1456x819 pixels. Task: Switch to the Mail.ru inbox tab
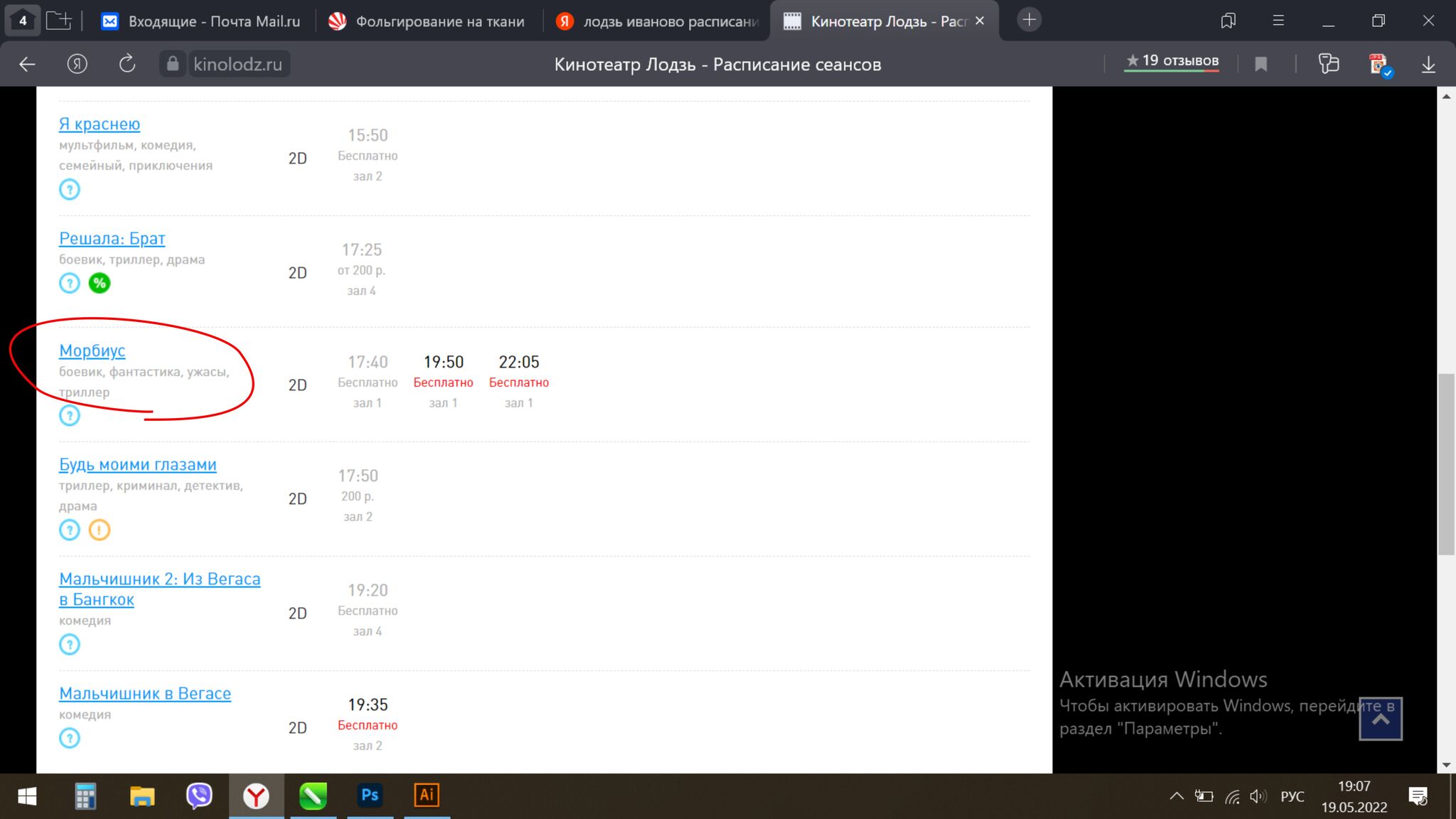tap(200, 21)
